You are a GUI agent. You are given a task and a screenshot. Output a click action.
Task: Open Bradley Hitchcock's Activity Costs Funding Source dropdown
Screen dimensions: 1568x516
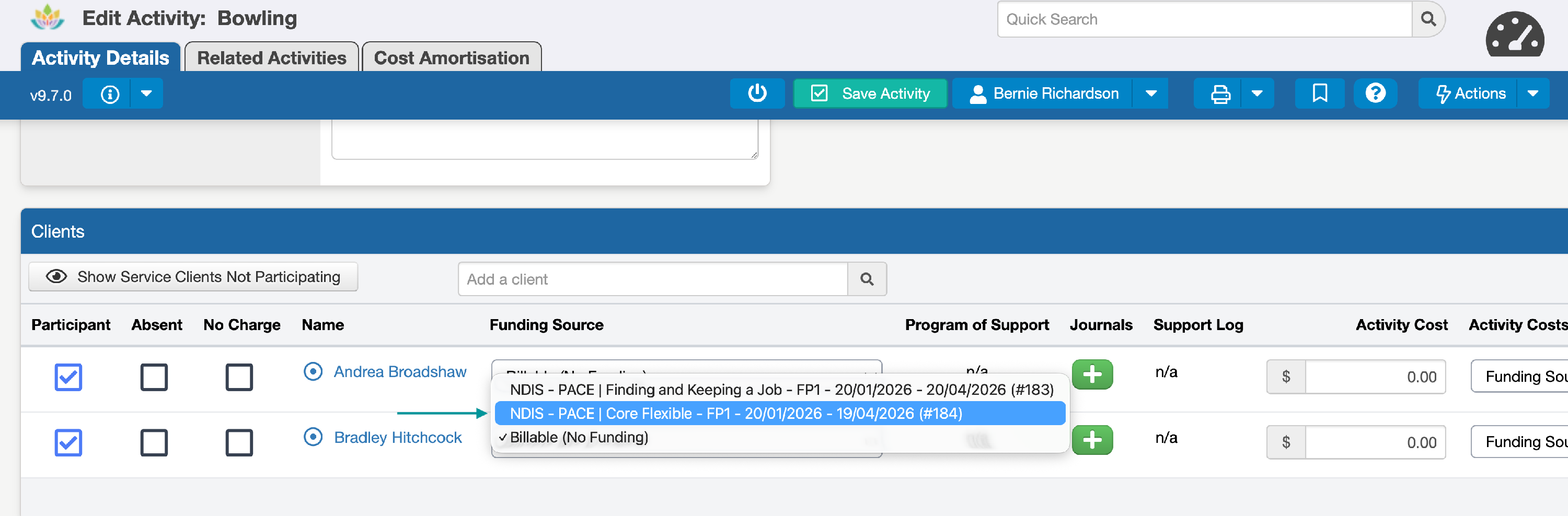pyautogui.click(x=1519, y=442)
